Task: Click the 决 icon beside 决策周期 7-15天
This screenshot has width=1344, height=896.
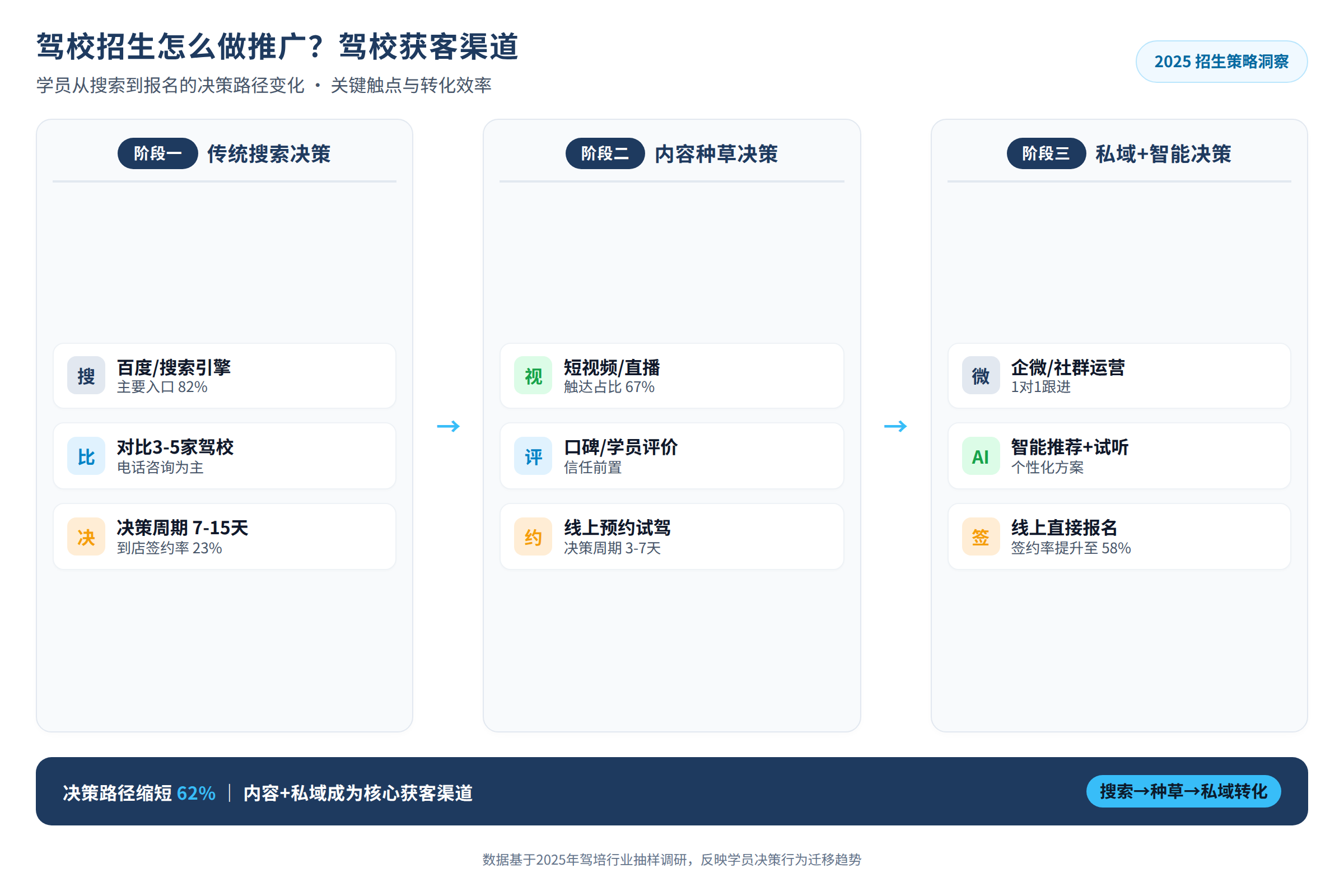Action: pyautogui.click(x=86, y=537)
